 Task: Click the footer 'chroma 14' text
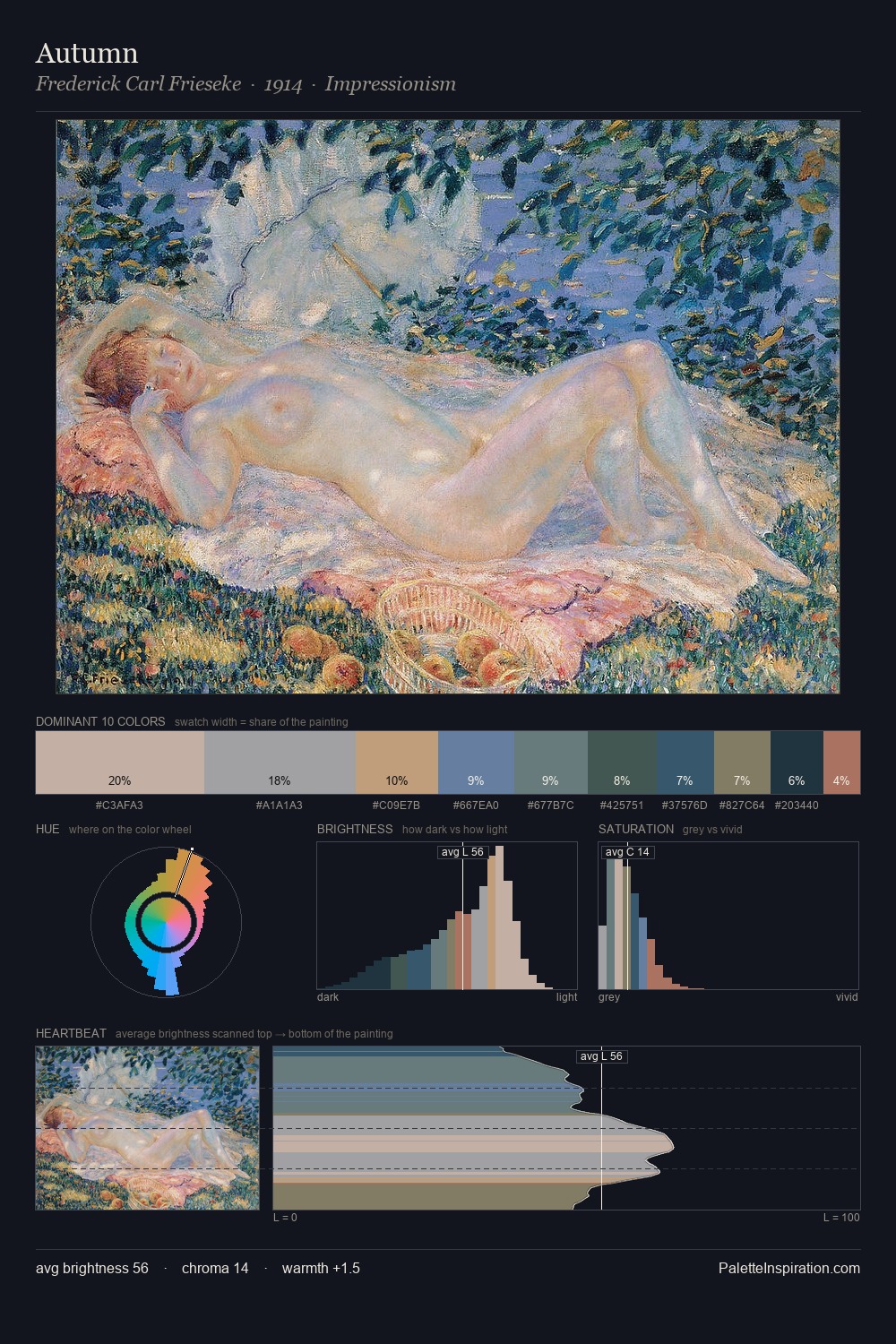click(x=215, y=1268)
